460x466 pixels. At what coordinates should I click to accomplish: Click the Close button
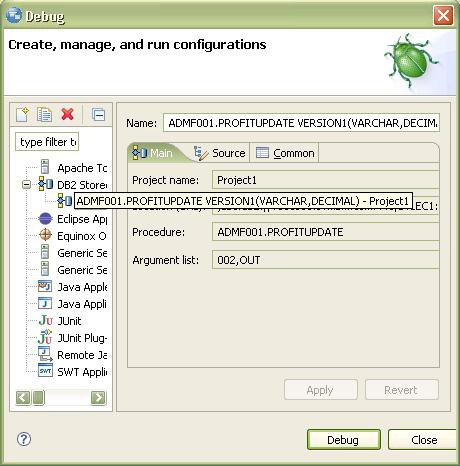[423, 440]
